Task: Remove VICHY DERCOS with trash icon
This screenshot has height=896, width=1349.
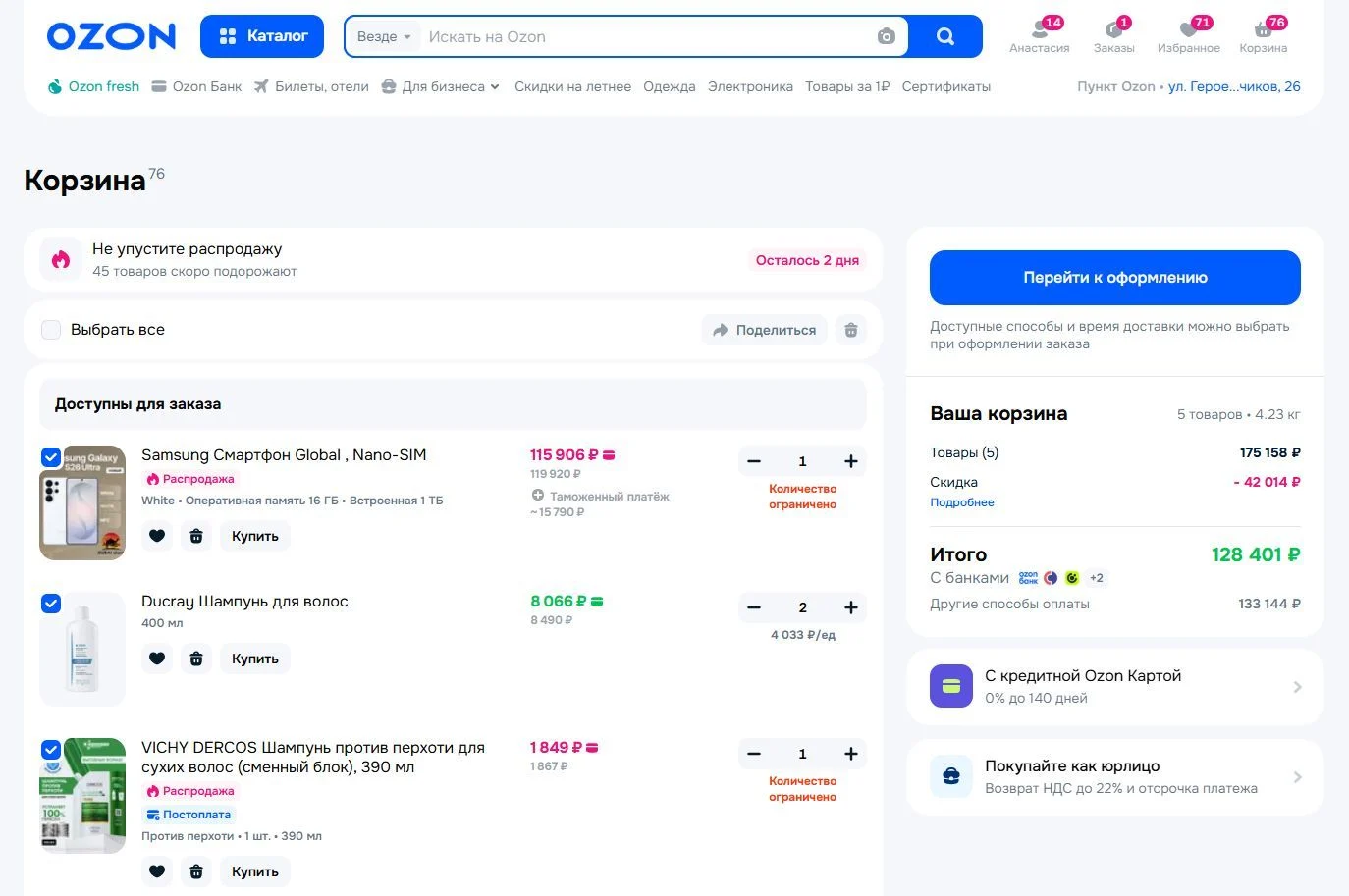Action: [196, 871]
